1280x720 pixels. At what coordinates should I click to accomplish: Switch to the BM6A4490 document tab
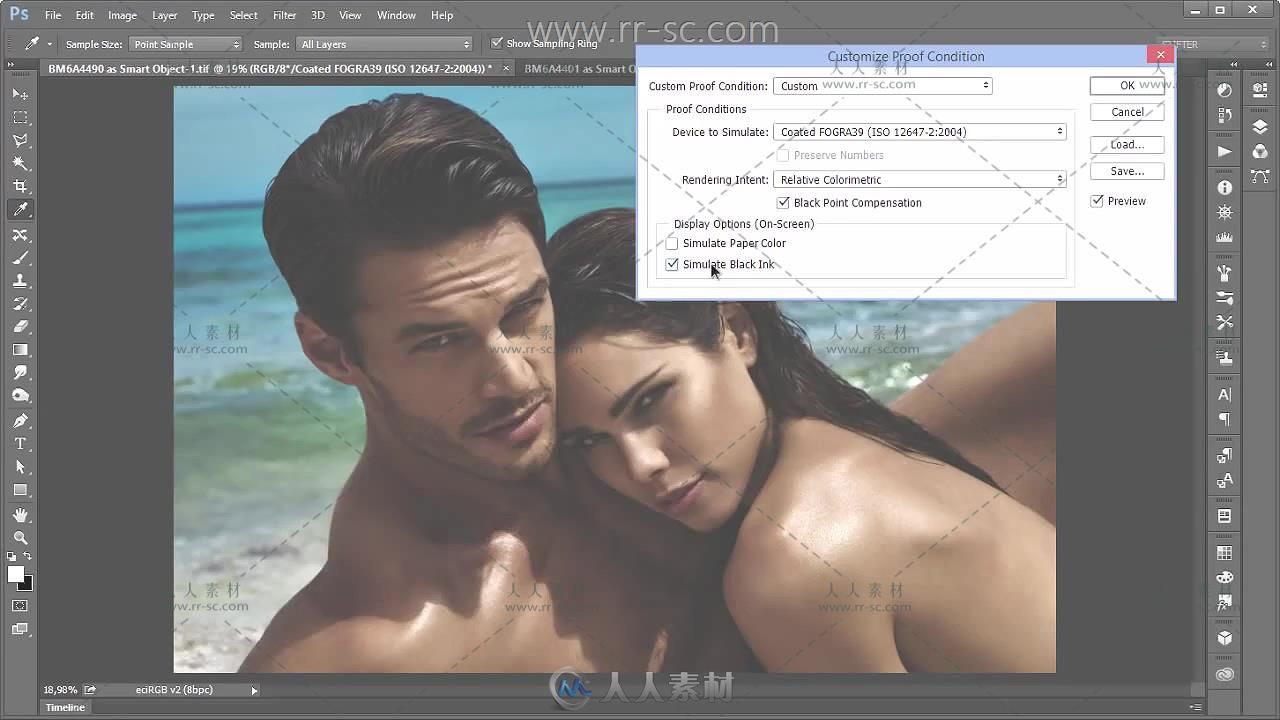coord(270,68)
